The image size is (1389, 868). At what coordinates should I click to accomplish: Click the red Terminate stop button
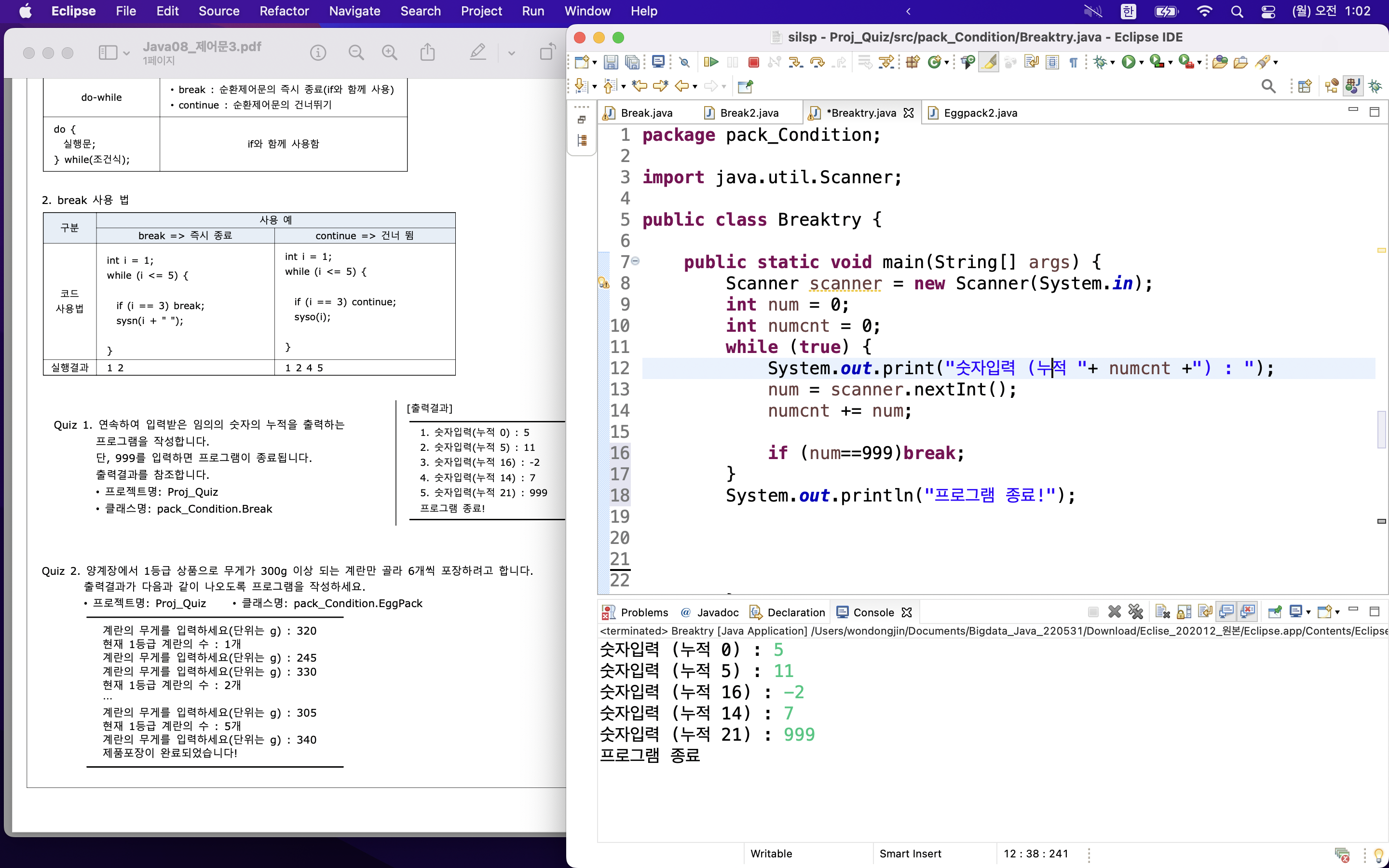point(754,62)
